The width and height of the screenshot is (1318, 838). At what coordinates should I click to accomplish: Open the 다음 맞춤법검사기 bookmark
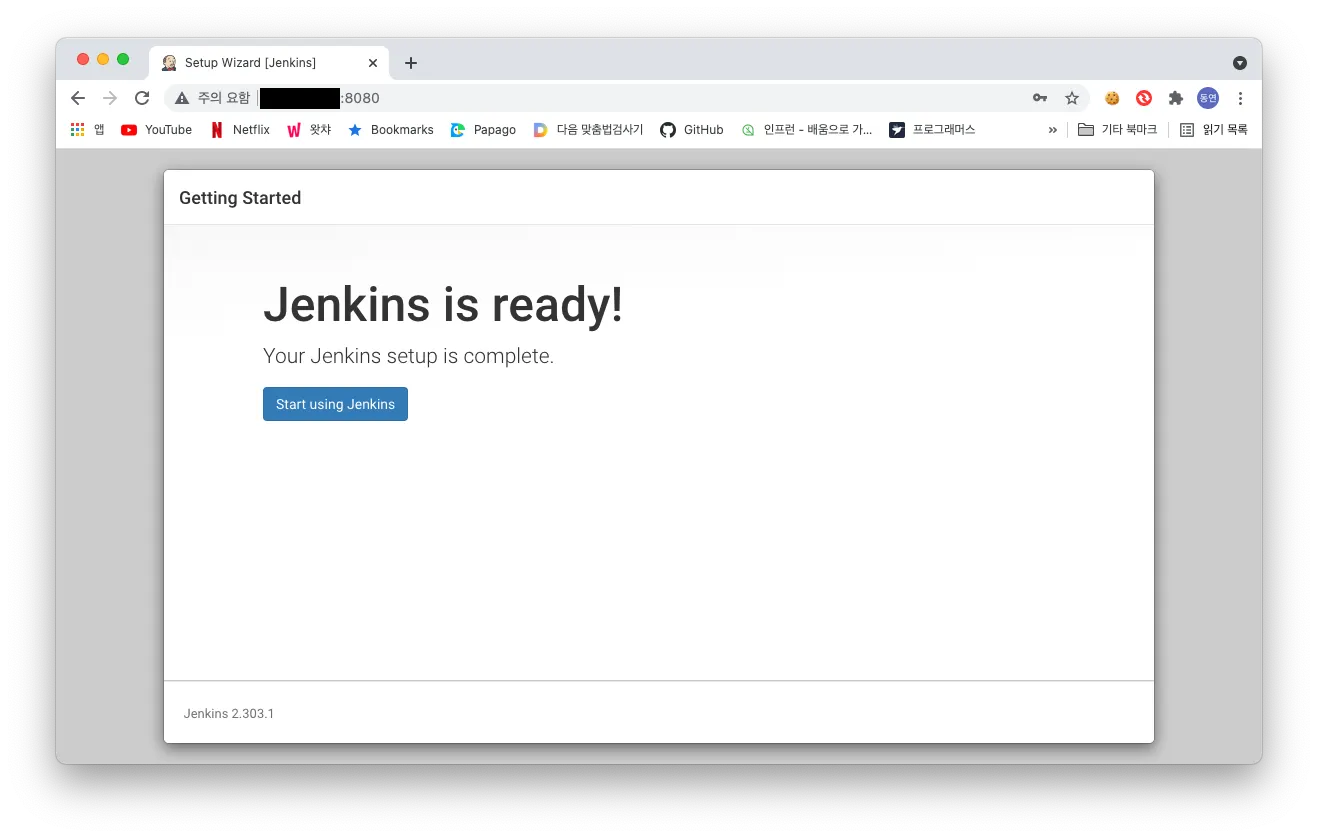point(589,130)
